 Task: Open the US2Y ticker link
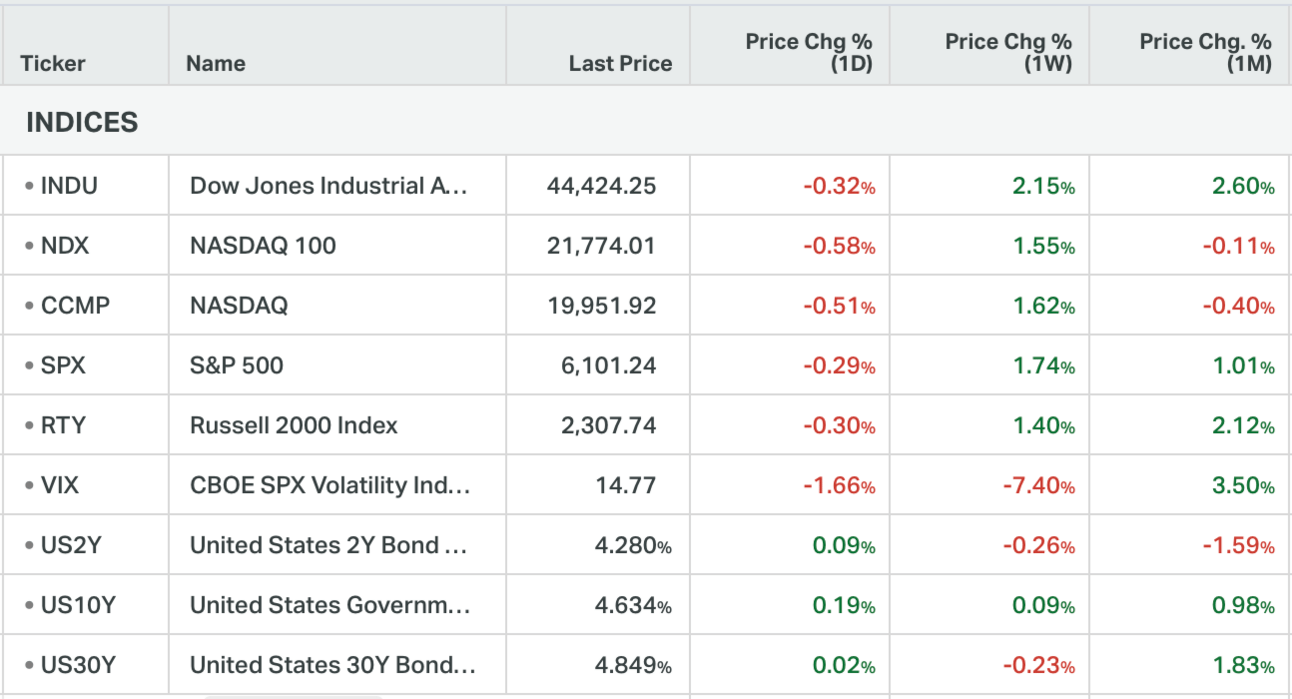[x=70, y=546]
